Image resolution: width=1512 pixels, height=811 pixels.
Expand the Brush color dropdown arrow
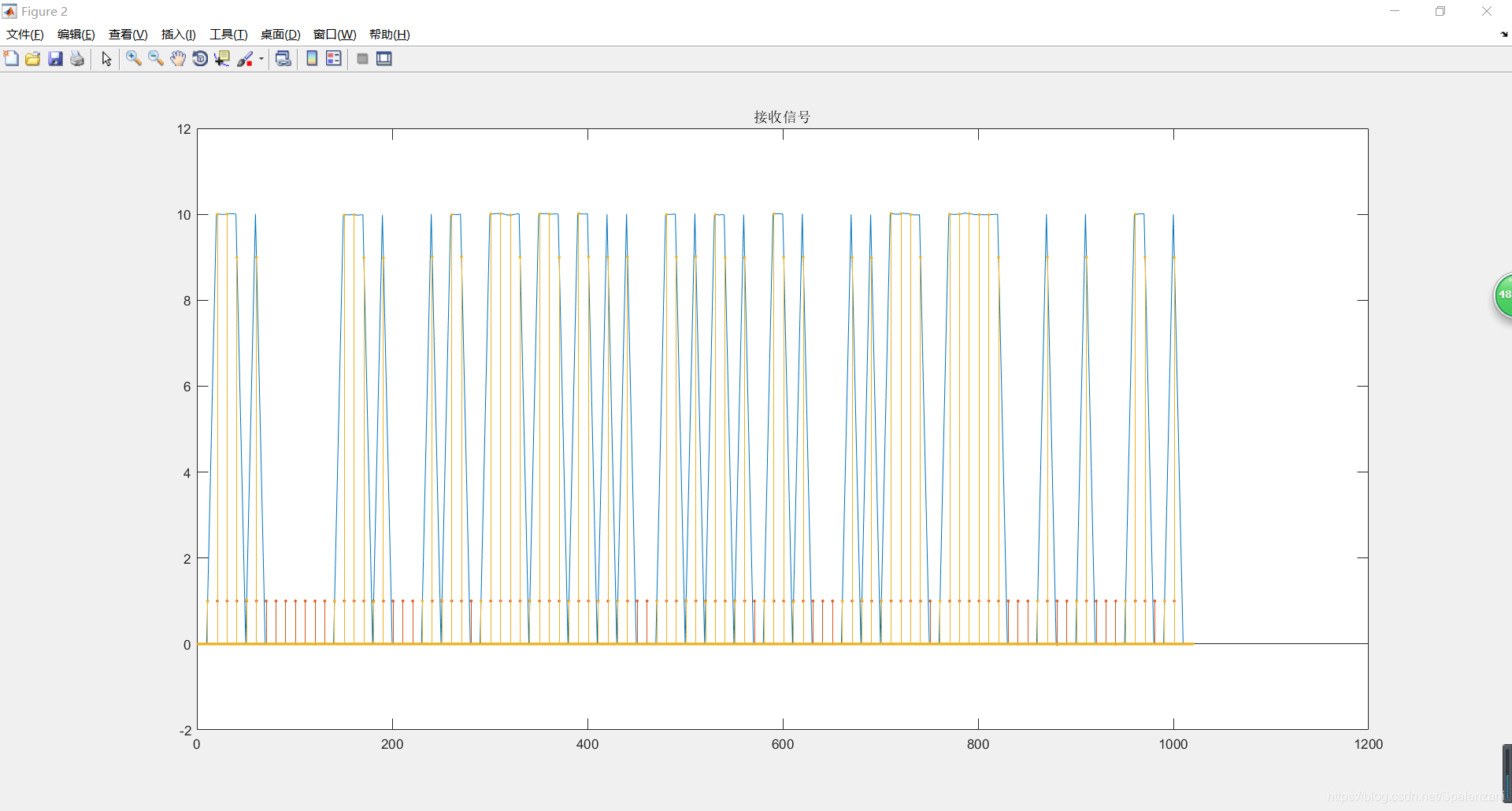[x=261, y=59]
